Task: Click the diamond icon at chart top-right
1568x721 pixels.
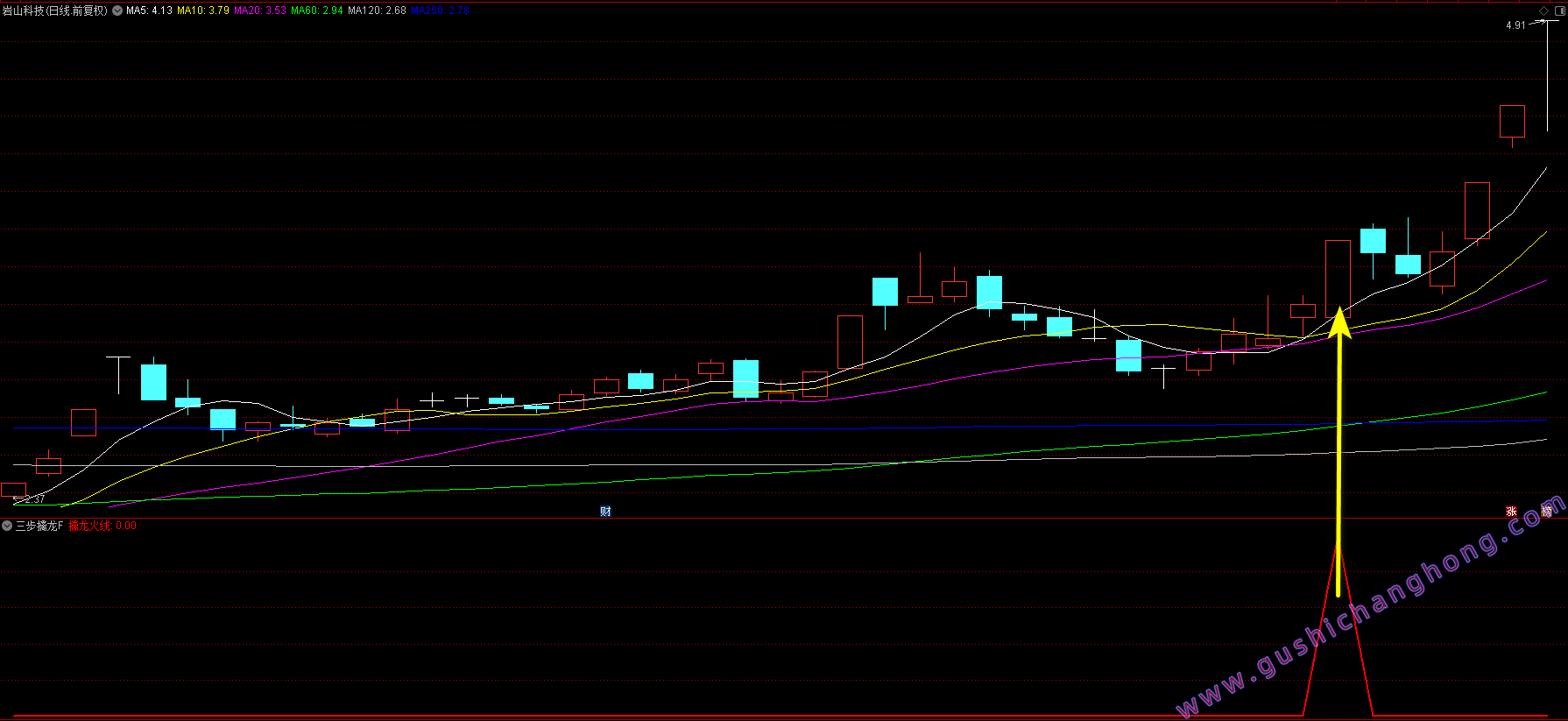Action: (x=1543, y=11)
